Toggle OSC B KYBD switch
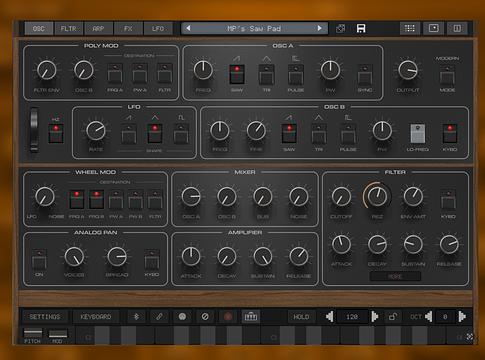Screen dimensions: 485x360 tap(450, 133)
